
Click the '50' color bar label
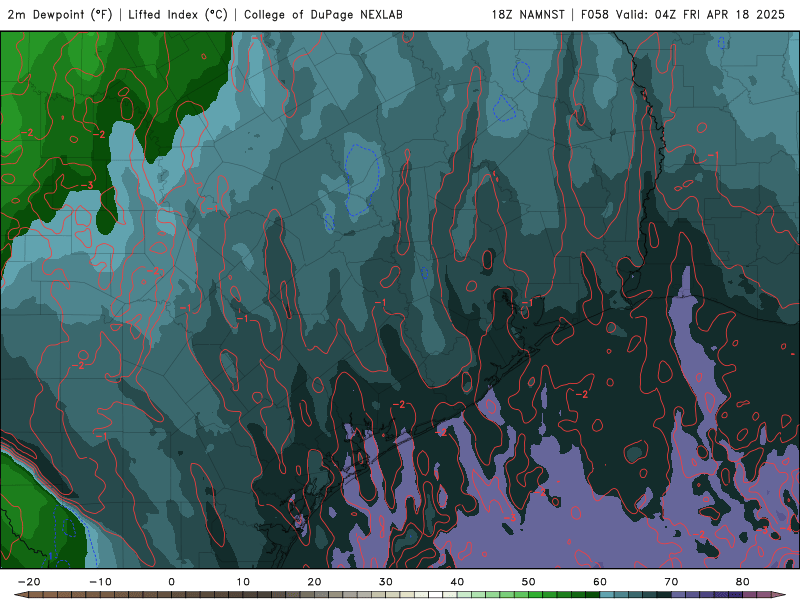[x=529, y=582]
